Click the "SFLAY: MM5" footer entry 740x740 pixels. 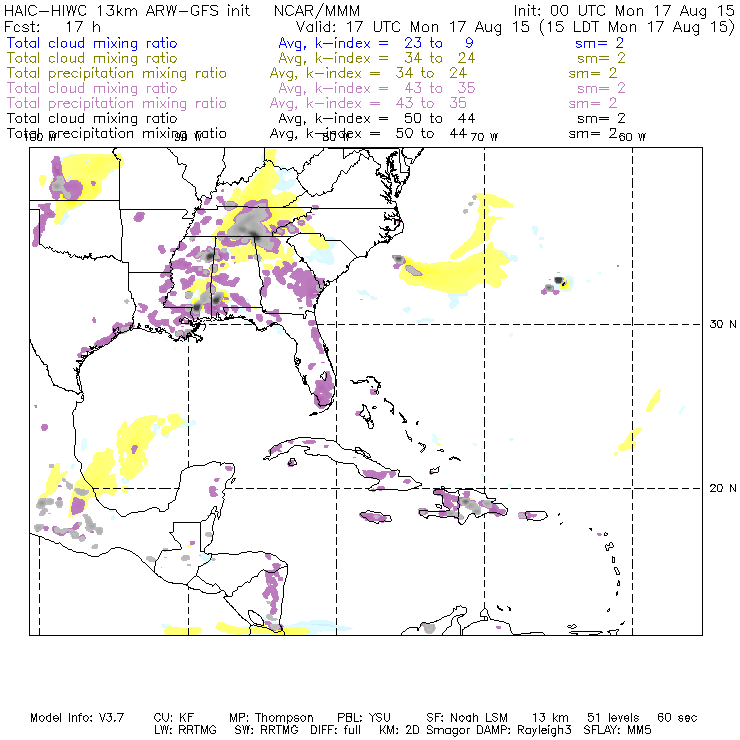(x=617, y=730)
